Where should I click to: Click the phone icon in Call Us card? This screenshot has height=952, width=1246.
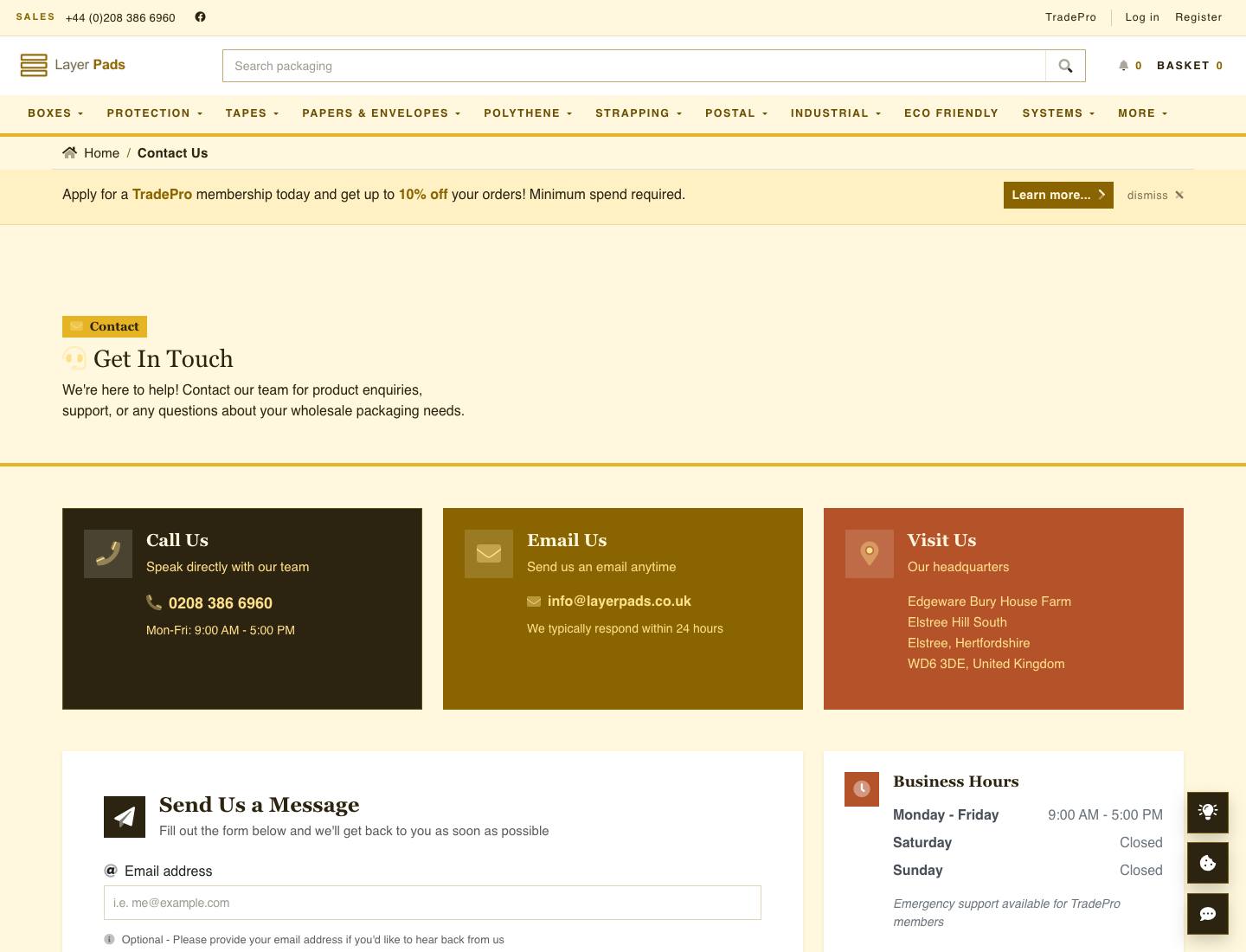108,554
